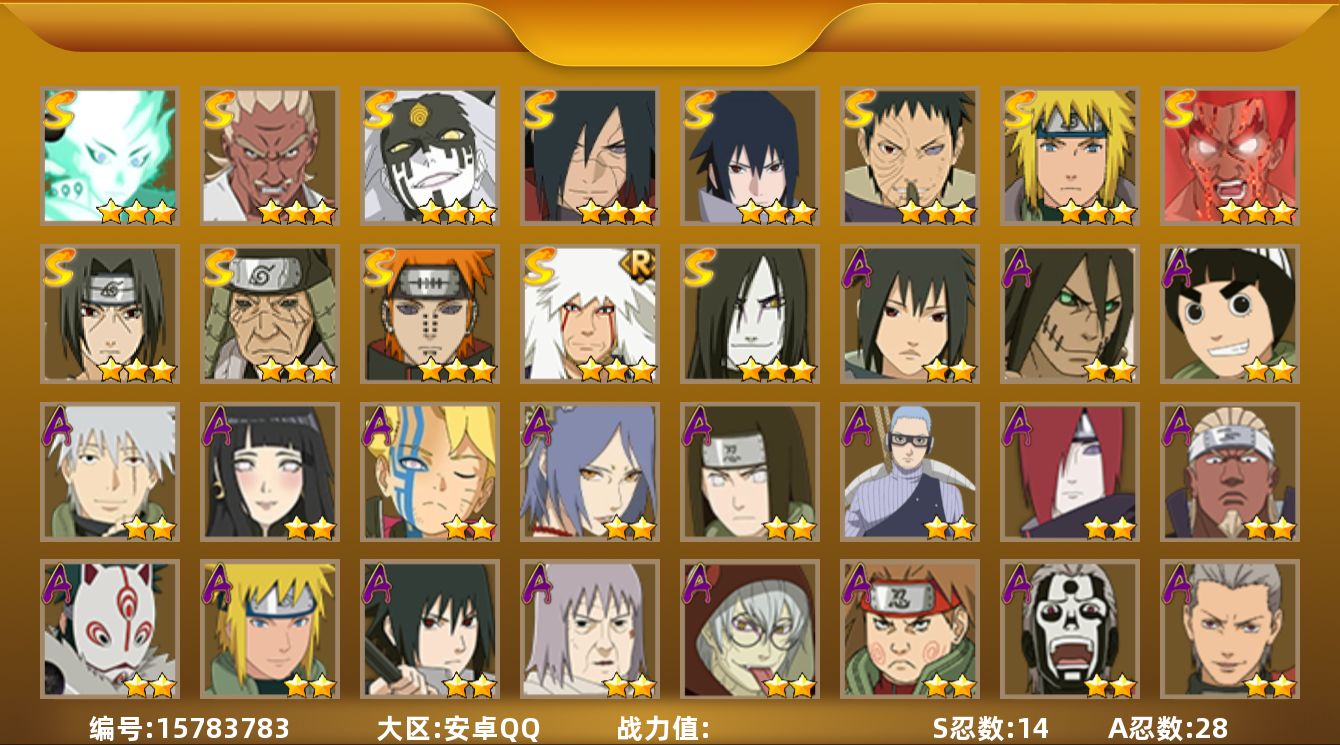Click the A忍数:28 counter
The height and width of the screenshot is (745, 1340).
[x=1167, y=728]
